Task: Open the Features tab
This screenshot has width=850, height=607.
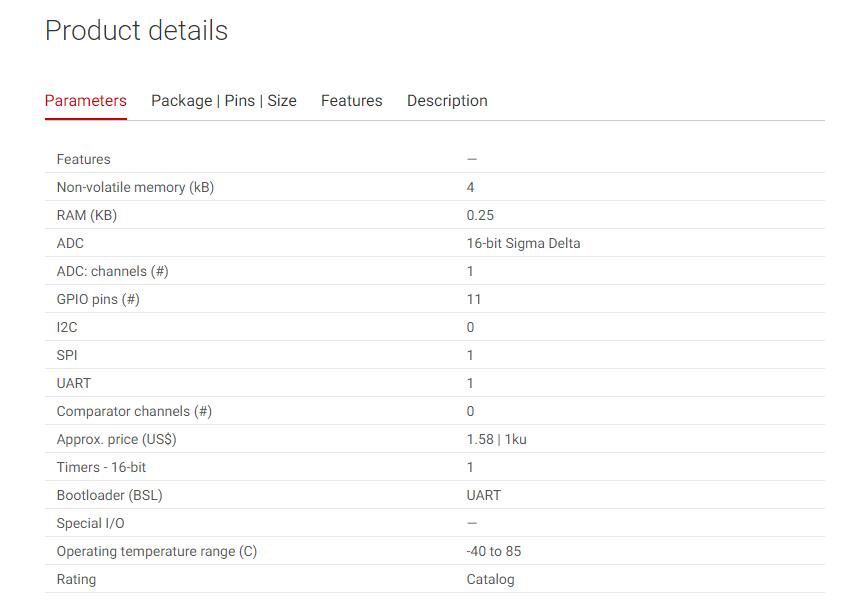Action: pyautogui.click(x=352, y=101)
